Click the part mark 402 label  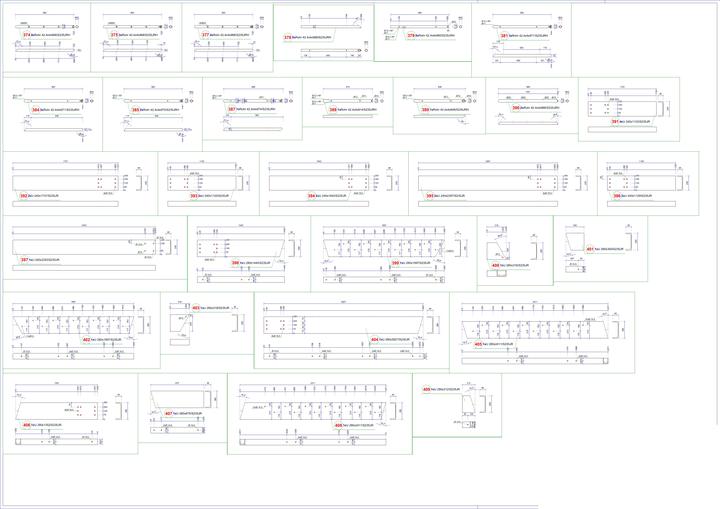86,339
